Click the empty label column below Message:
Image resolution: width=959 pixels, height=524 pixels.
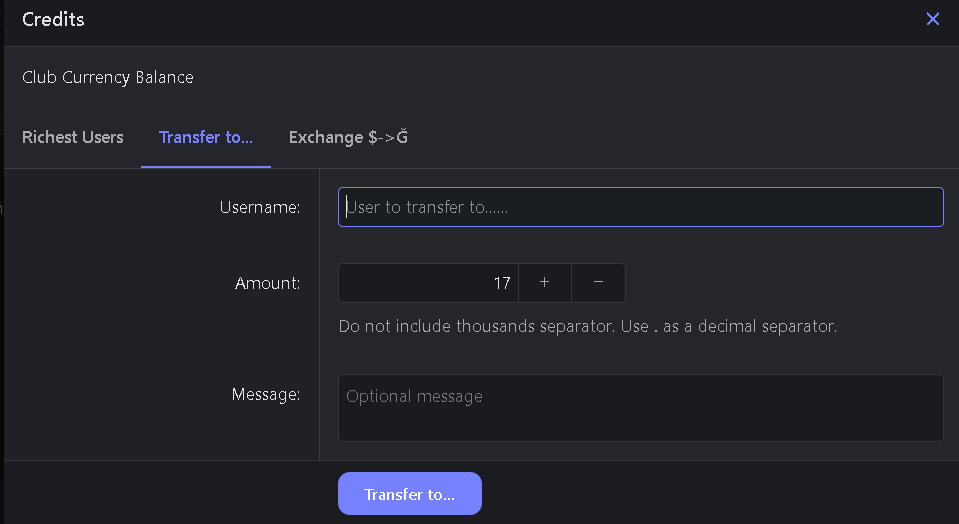(162, 433)
